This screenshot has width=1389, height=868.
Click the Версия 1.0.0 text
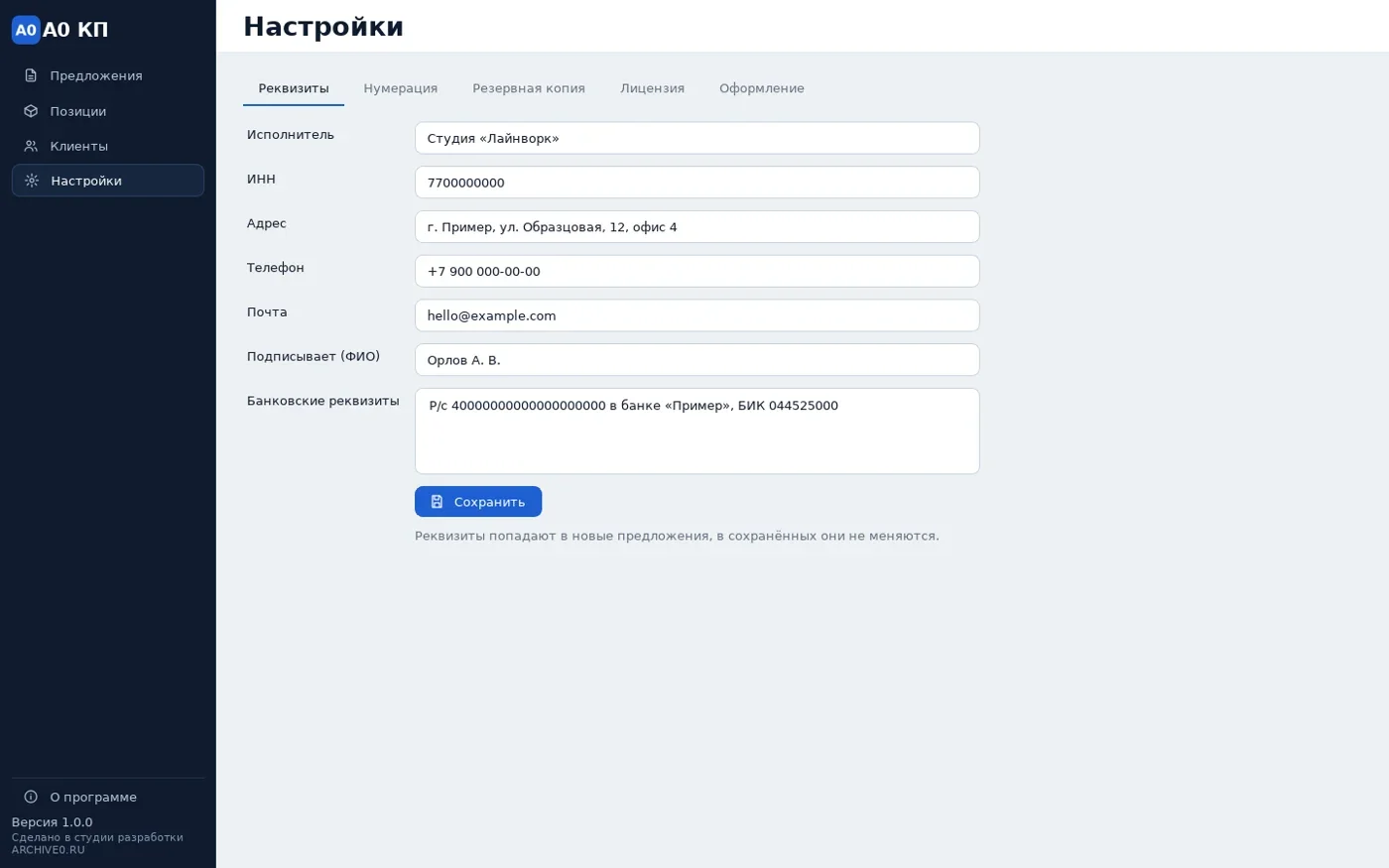[52, 822]
